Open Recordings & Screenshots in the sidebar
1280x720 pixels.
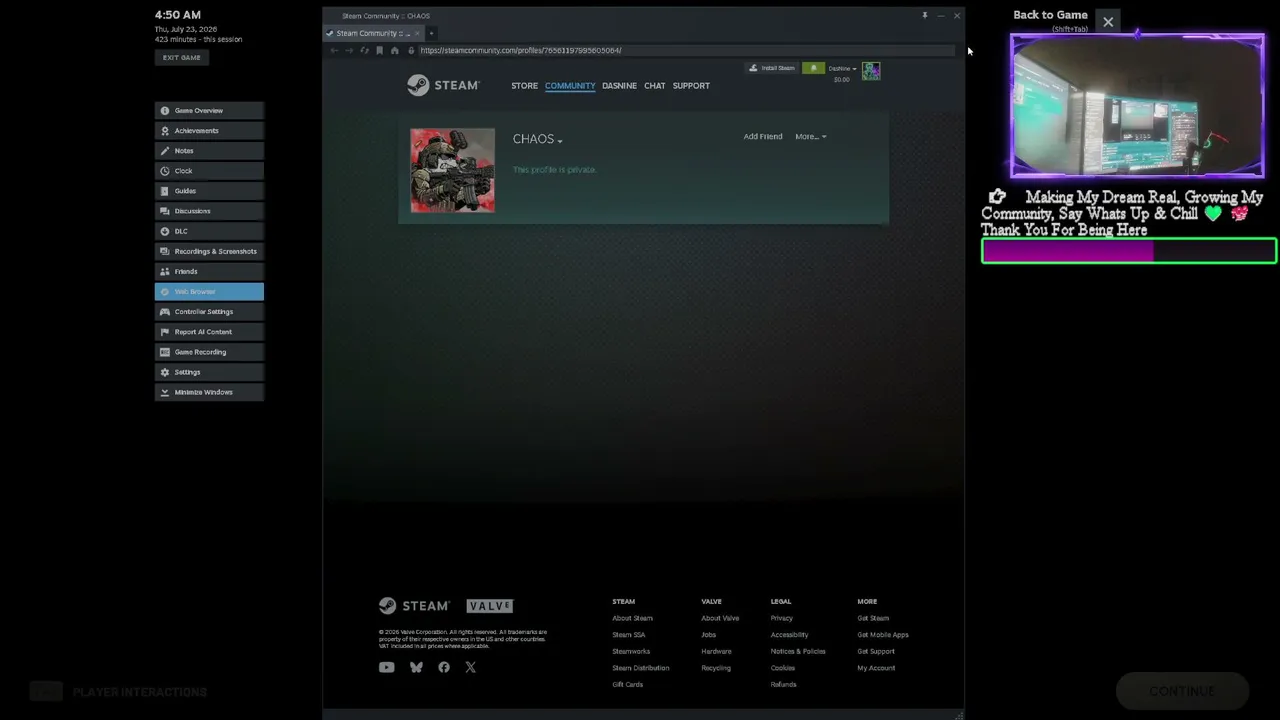click(209, 251)
